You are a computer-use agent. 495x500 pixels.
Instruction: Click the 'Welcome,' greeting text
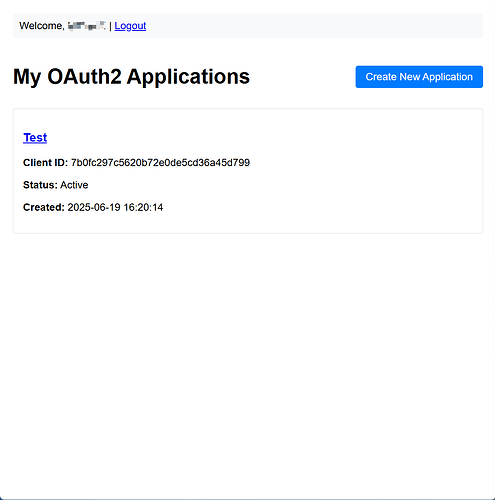click(x=42, y=26)
